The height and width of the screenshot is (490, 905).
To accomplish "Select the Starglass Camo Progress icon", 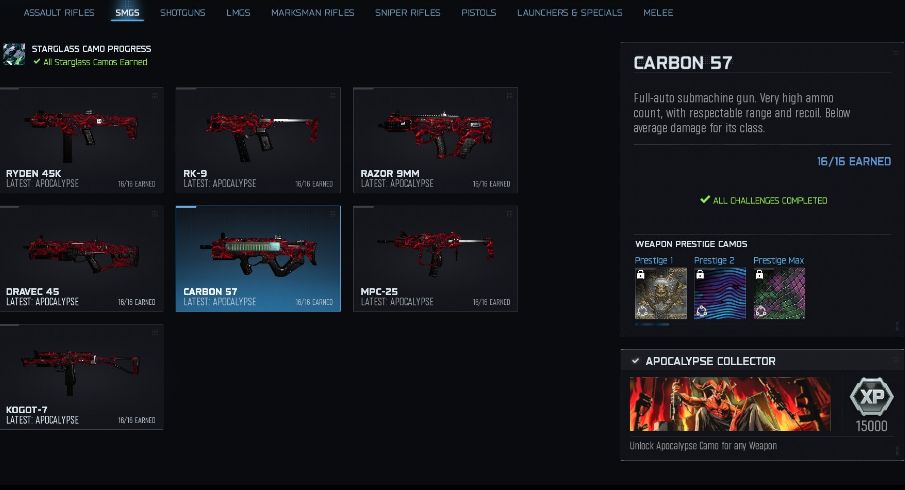I will tap(13, 54).
